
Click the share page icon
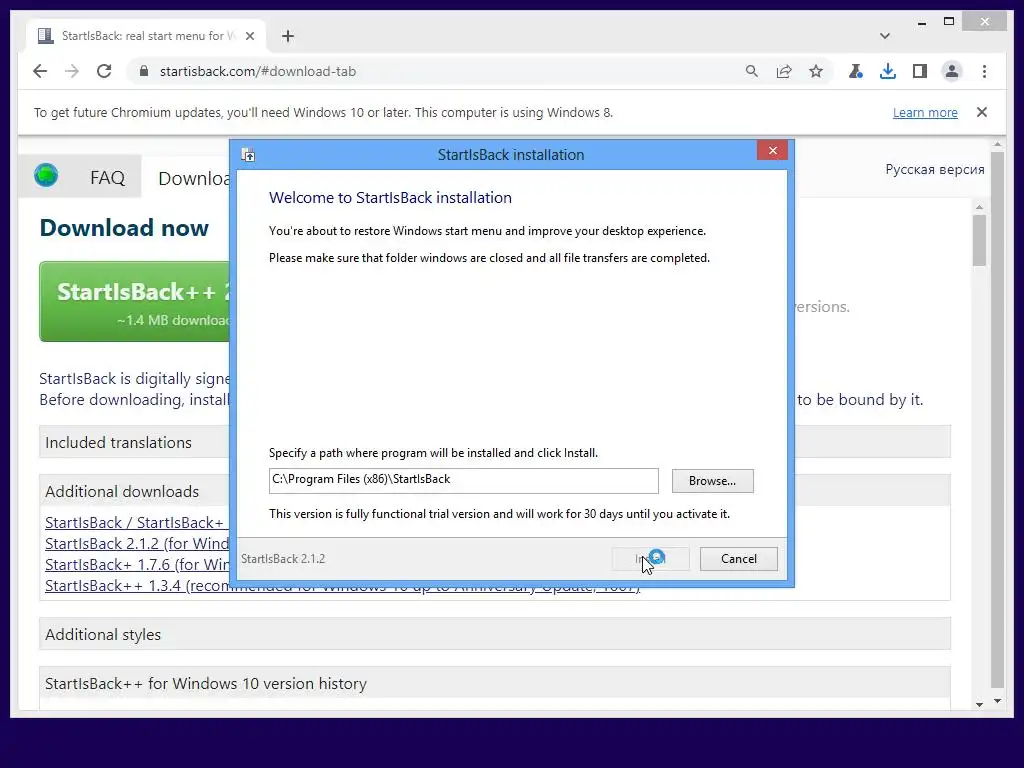pos(784,71)
